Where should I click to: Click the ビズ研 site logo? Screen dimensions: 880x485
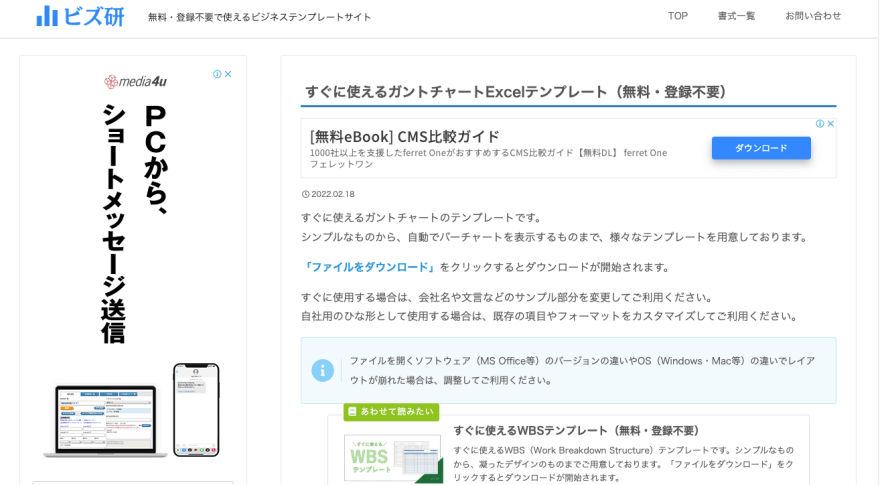click(80, 16)
